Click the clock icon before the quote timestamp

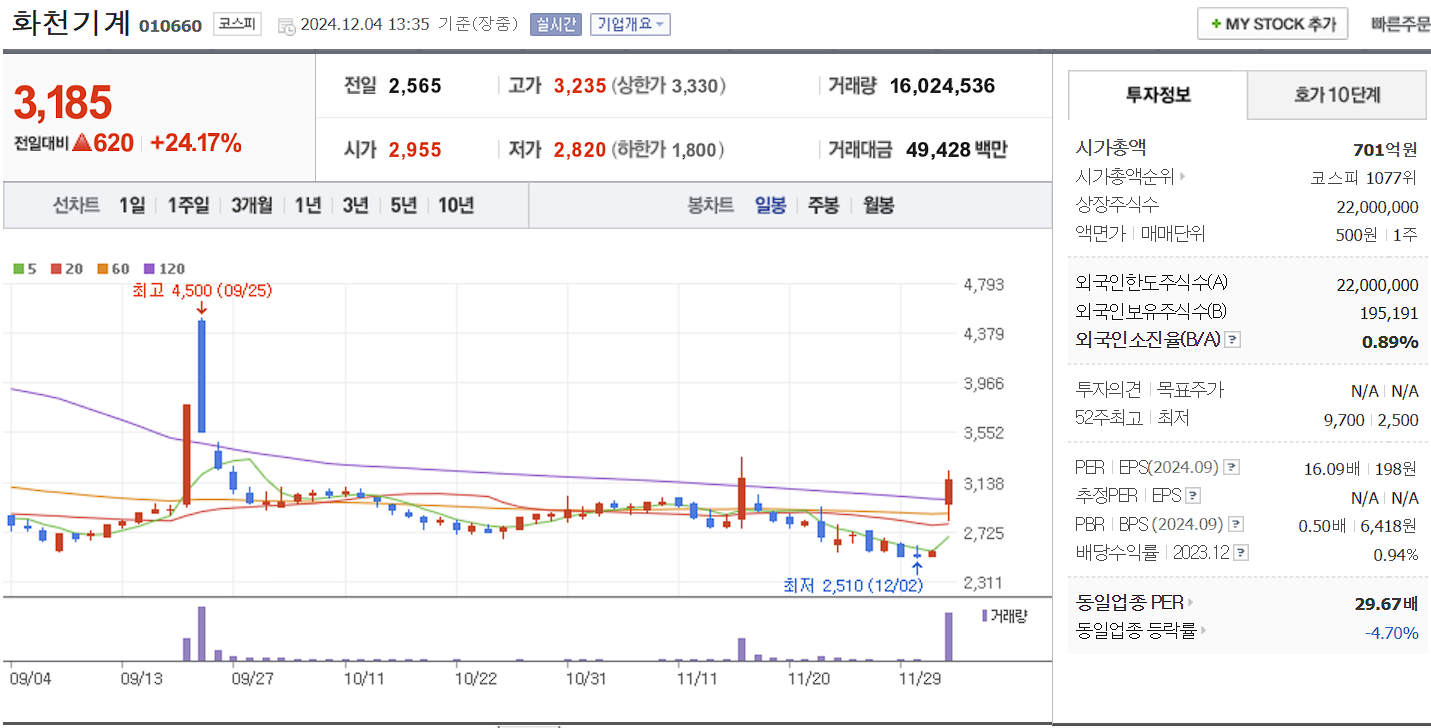[x=285, y=24]
